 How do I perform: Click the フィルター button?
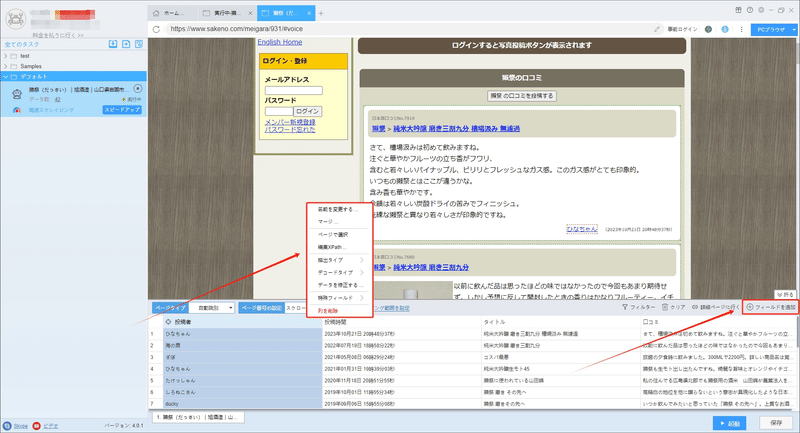(x=638, y=308)
